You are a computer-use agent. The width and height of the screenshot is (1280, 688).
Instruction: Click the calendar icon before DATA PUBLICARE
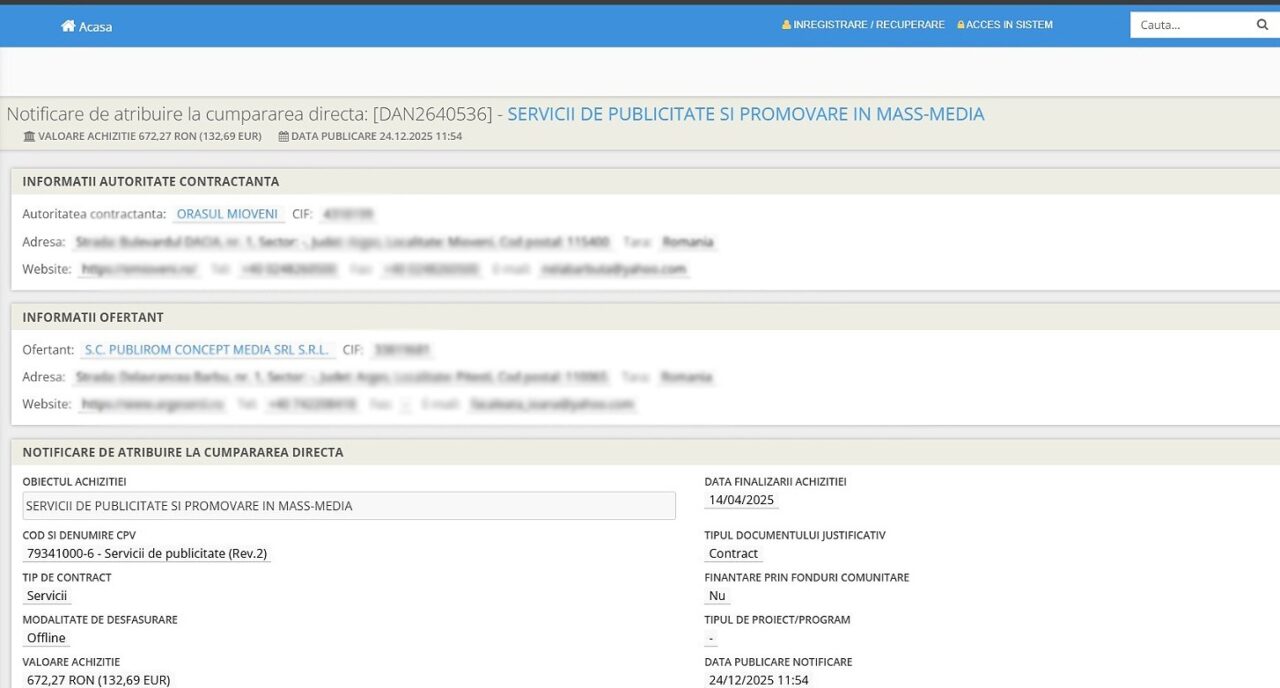point(283,136)
